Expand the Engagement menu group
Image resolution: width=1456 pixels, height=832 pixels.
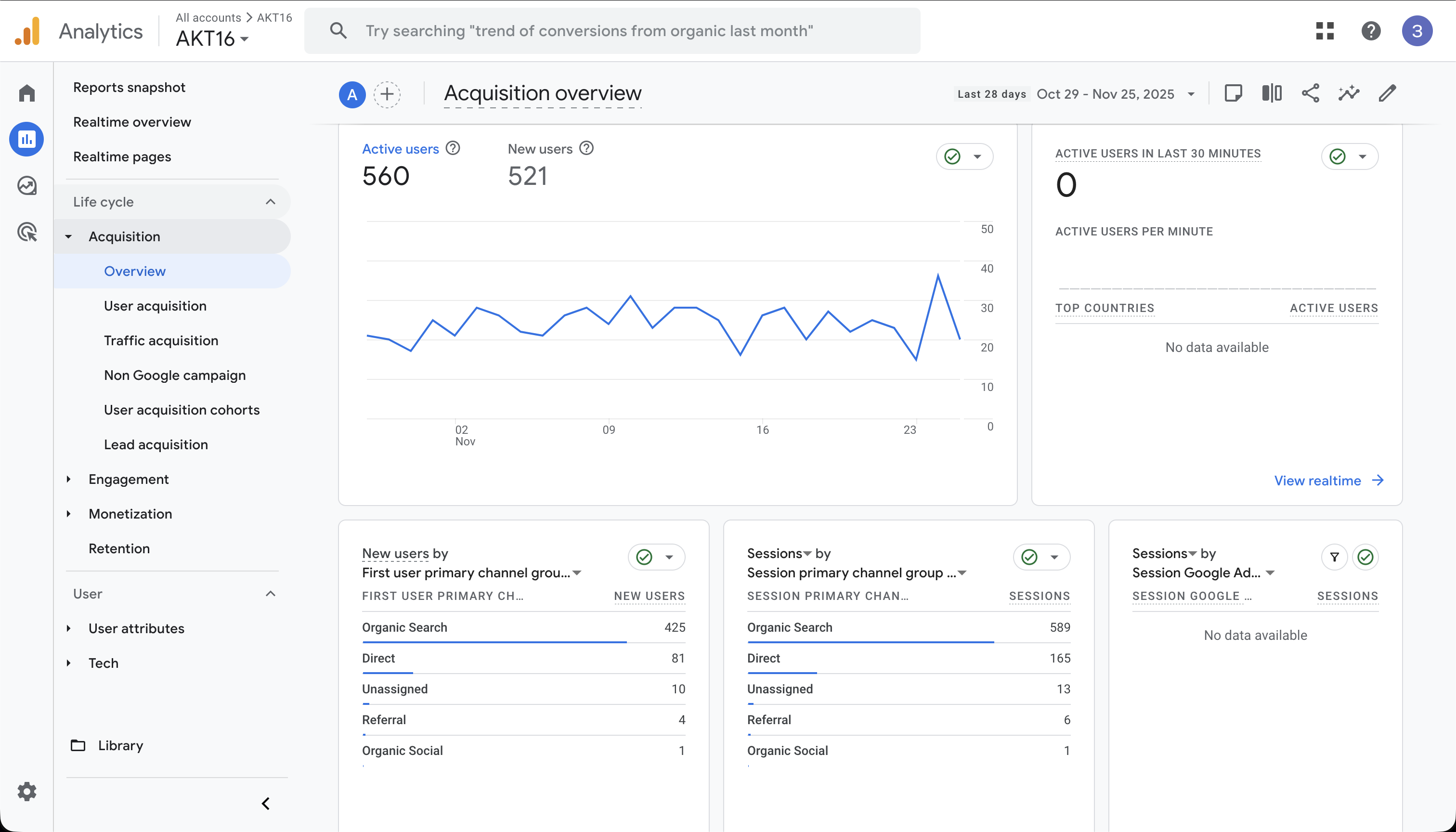(x=129, y=480)
